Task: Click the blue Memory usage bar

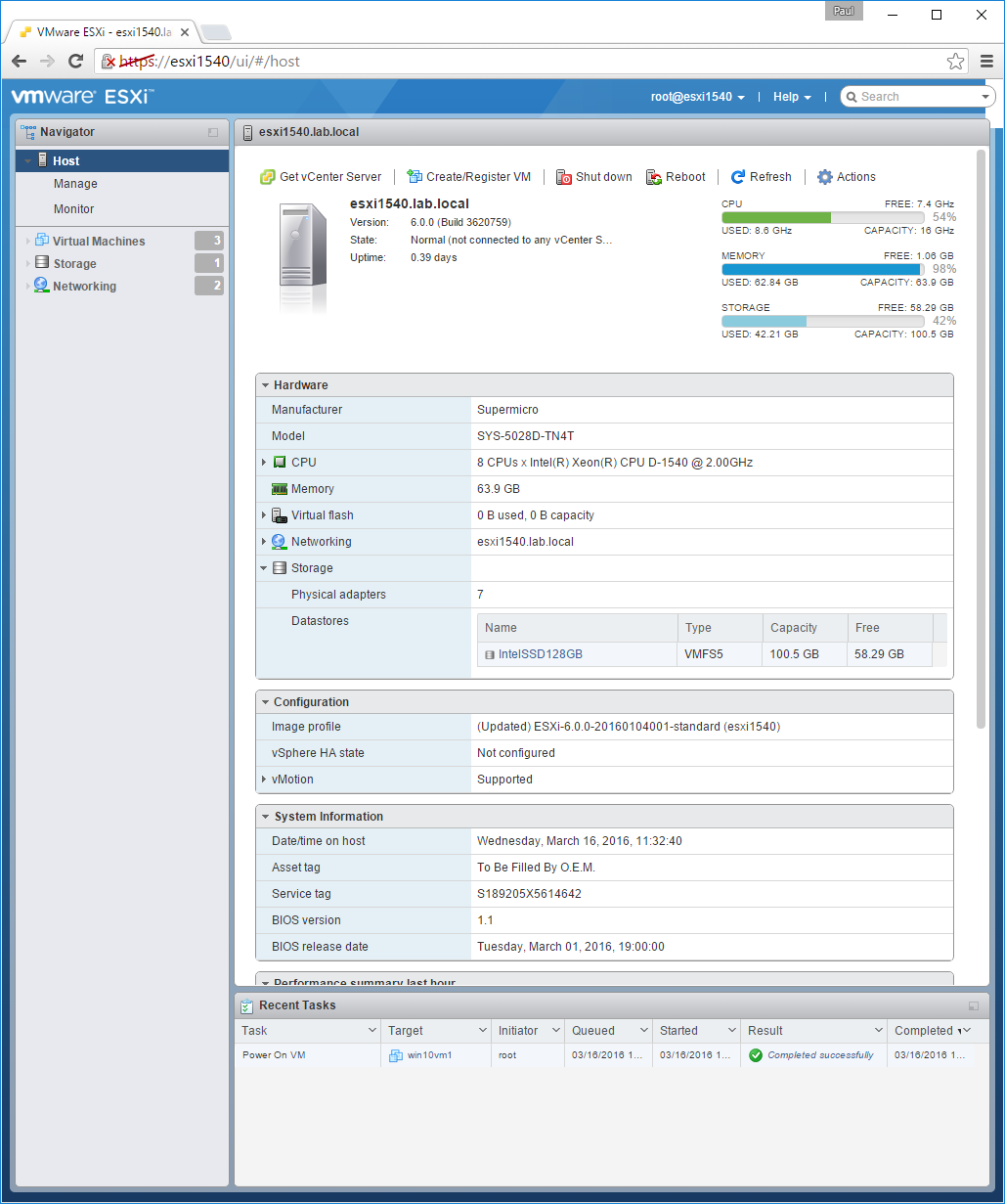Action: click(823, 269)
